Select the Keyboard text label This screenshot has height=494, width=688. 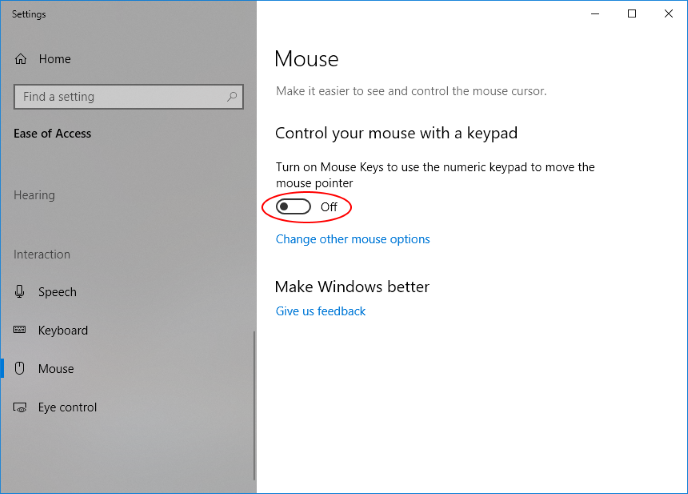pos(63,330)
